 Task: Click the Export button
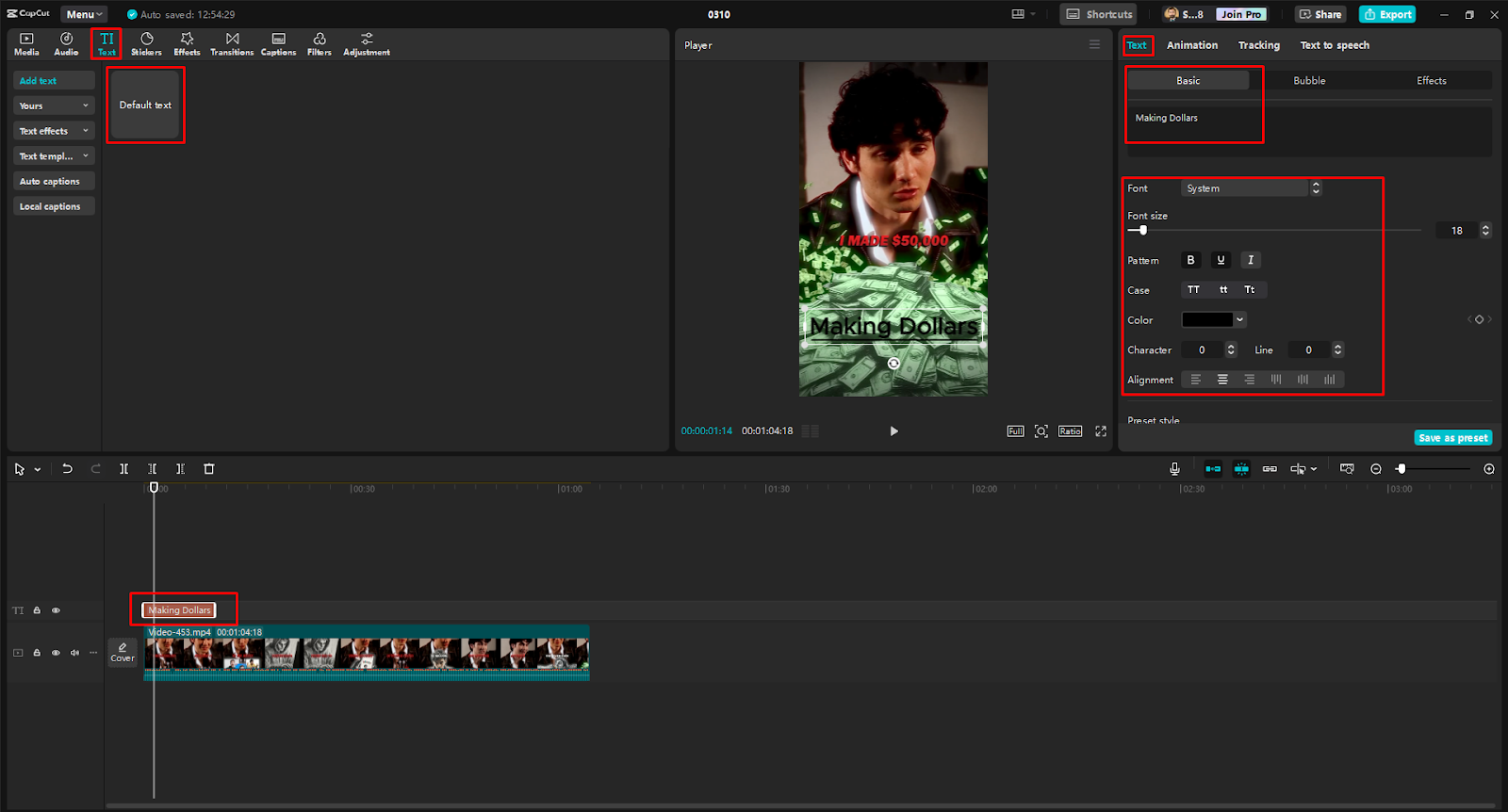[x=1387, y=14]
